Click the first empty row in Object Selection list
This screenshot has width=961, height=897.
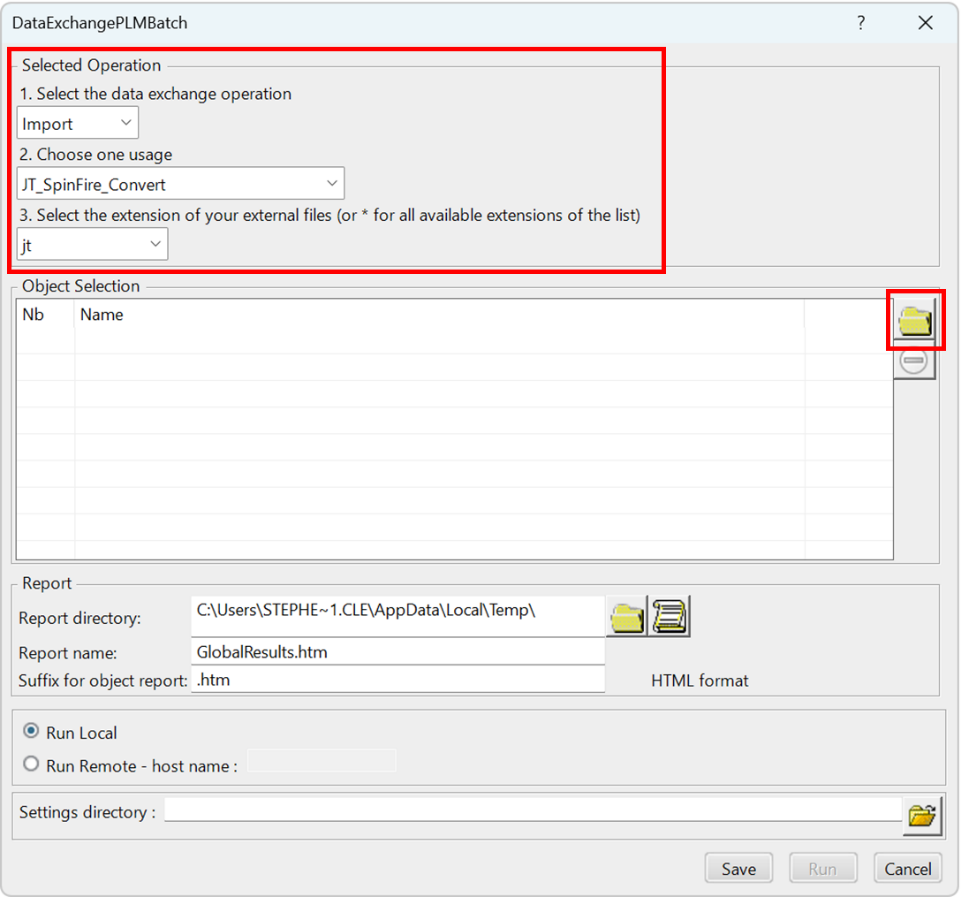(454, 341)
